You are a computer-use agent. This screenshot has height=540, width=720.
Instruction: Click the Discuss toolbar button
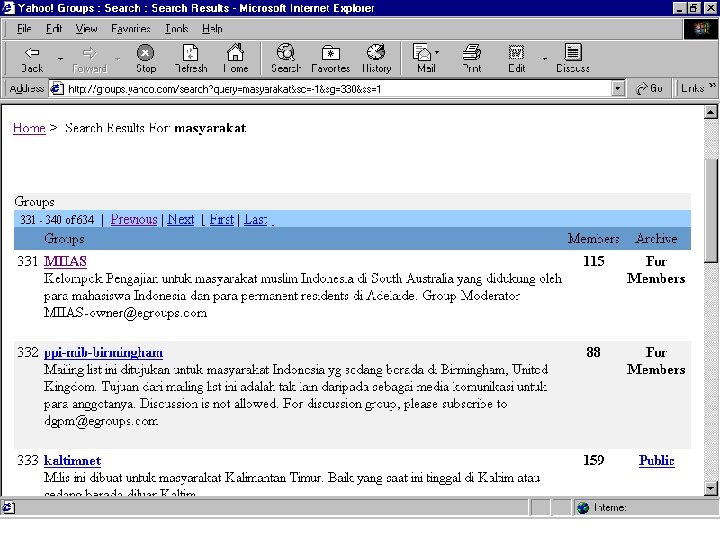pyautogui.click(x=573, y=59)
